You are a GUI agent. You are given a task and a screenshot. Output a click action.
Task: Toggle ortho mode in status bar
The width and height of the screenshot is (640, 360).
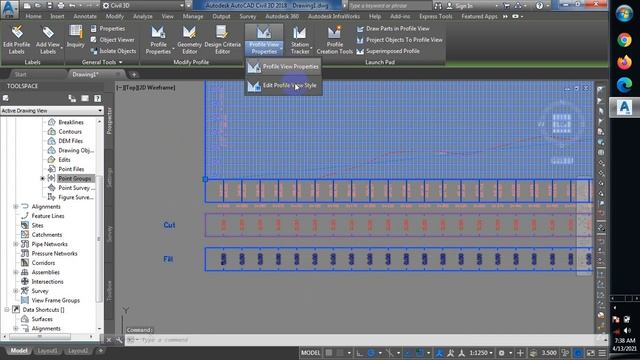[359, 353]
